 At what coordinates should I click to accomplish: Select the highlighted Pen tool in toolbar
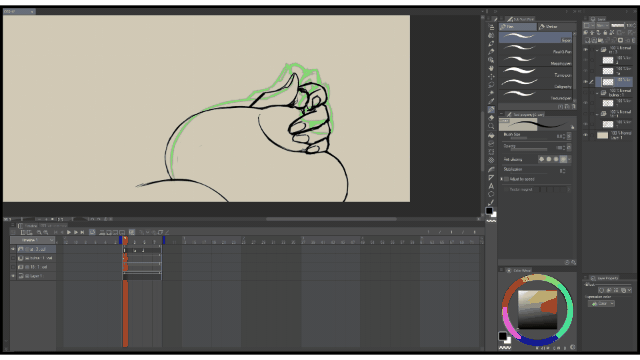491,109
